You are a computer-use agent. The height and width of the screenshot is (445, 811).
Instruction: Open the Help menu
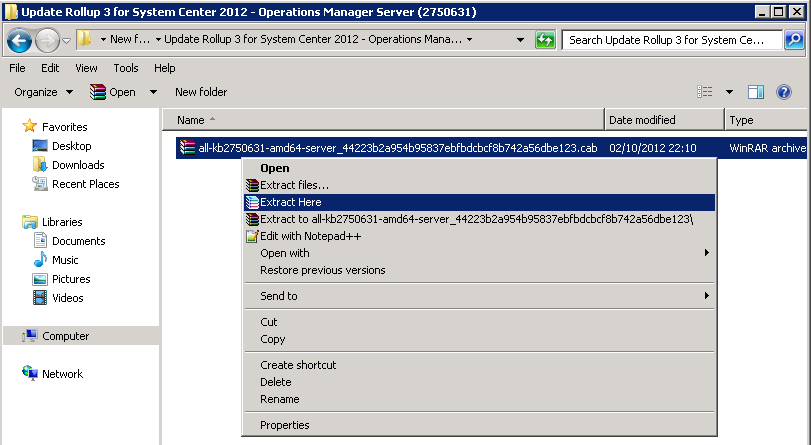coord(164,68)
